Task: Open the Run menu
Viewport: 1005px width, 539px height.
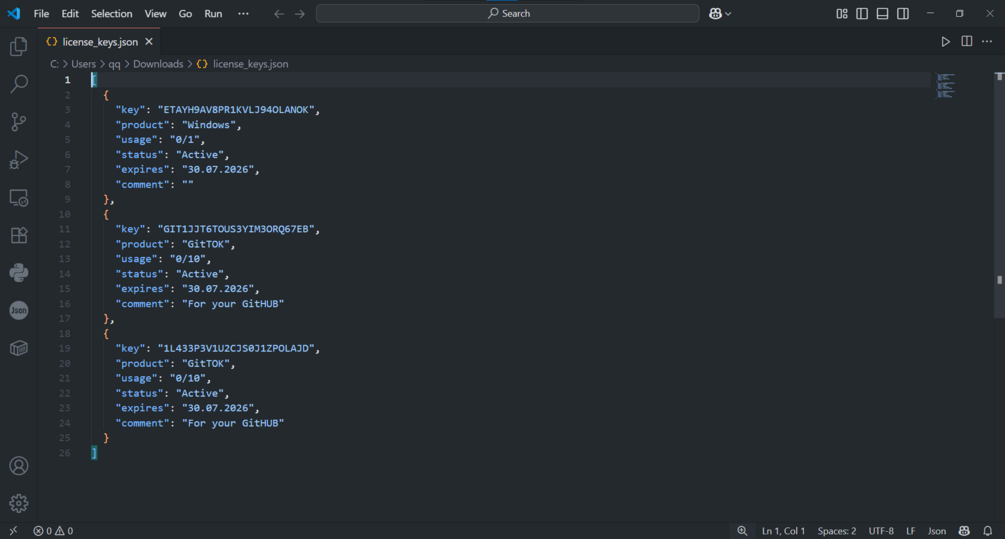Action: pyautogui.click(x=213, y=13)
